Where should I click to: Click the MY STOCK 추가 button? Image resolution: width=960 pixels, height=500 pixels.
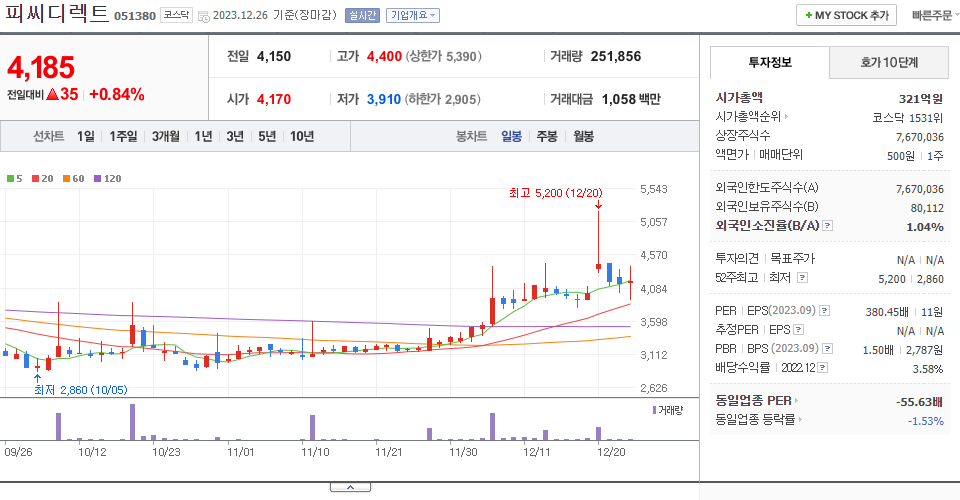click(x=846, y=15)
